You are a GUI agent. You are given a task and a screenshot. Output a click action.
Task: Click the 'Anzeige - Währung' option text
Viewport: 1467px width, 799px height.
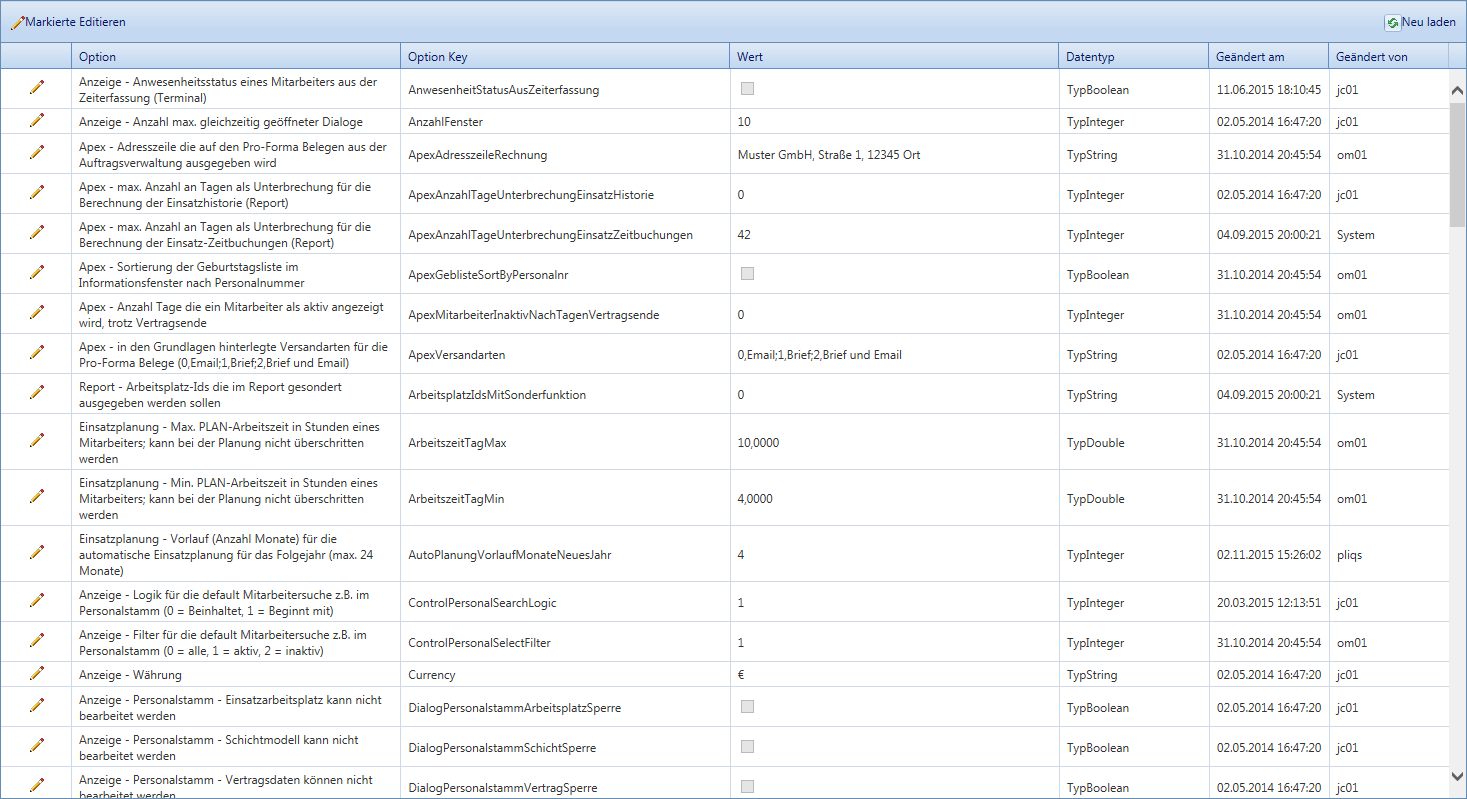pyautogui.click(x=130, y=675)
